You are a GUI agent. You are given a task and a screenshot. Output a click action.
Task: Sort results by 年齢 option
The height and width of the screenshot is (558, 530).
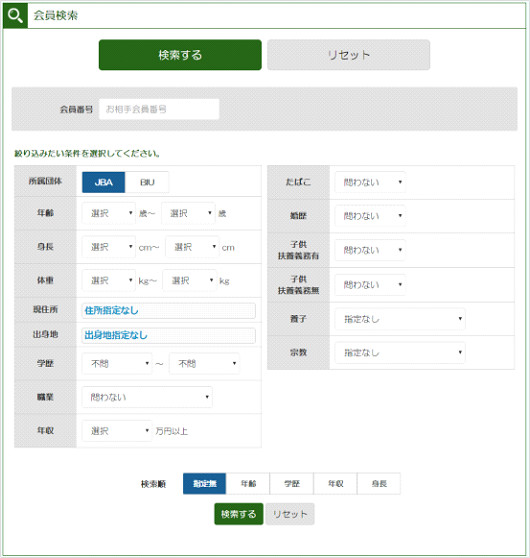(248, 484)
